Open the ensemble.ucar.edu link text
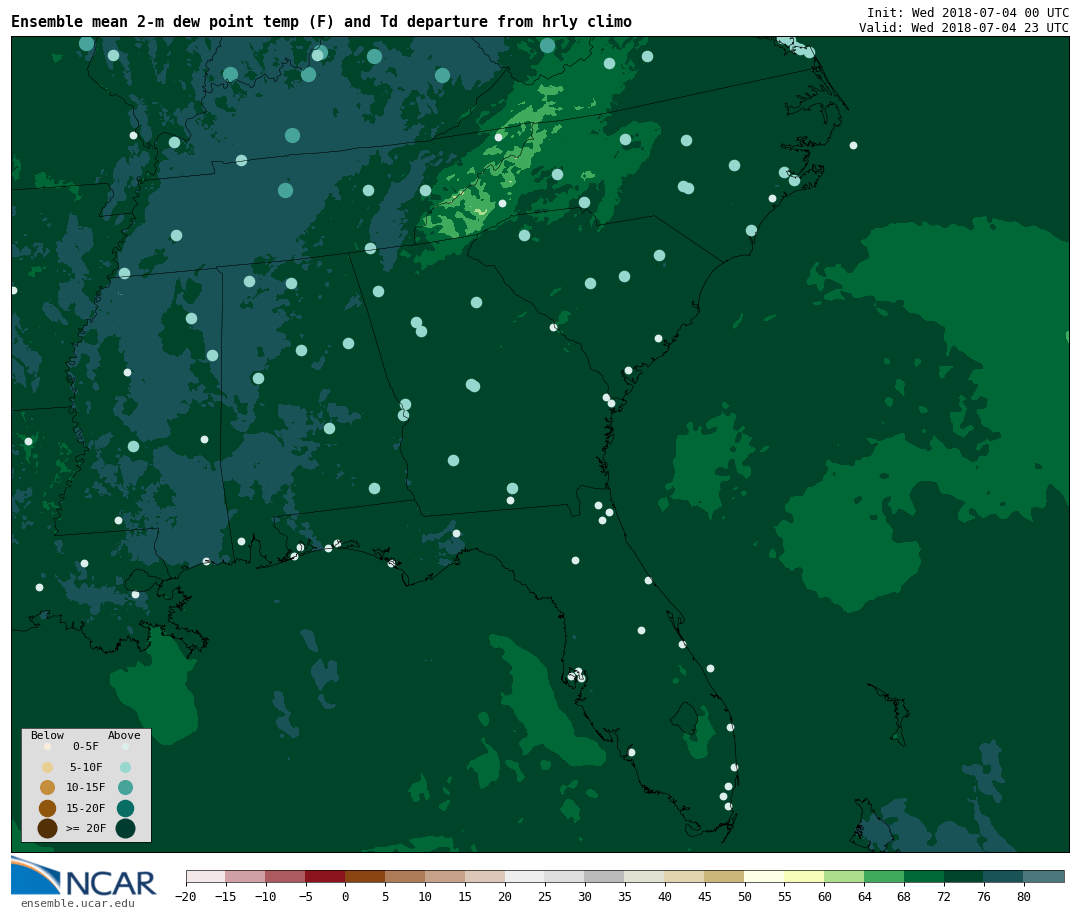Image resolution: width=1080 pixels, height=915 pixels. (x=78, y=903)
